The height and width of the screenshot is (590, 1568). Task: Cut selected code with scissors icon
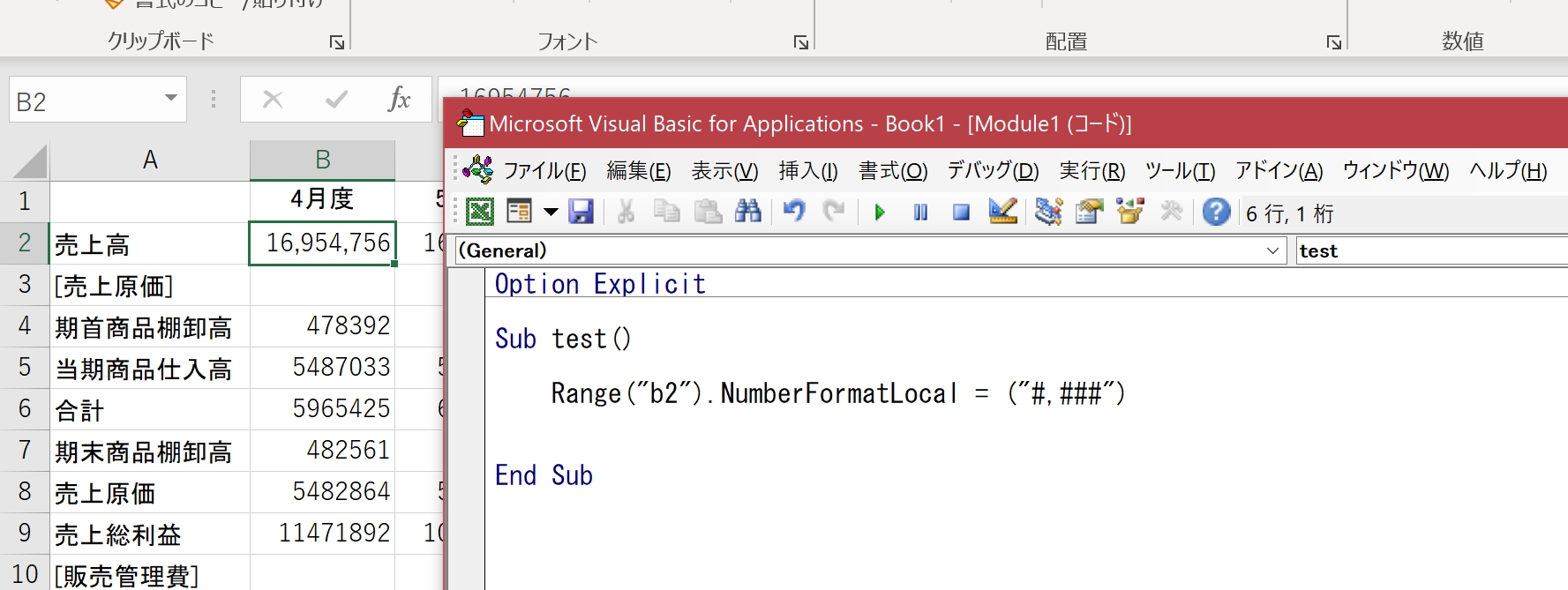626,212
